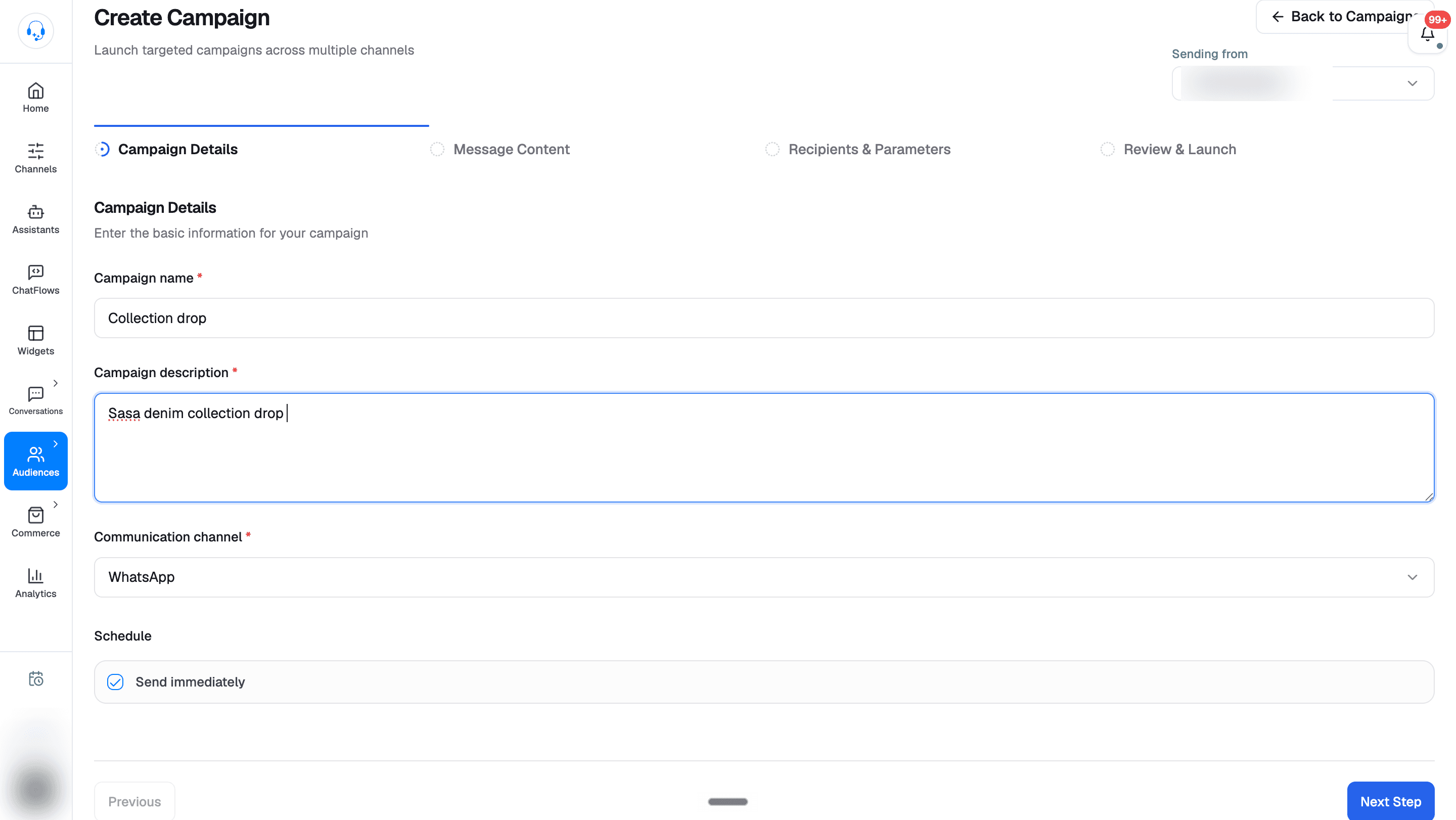Click the Campaign description text area
This screenshot has width=1456, height=820.
coord(763,447)
